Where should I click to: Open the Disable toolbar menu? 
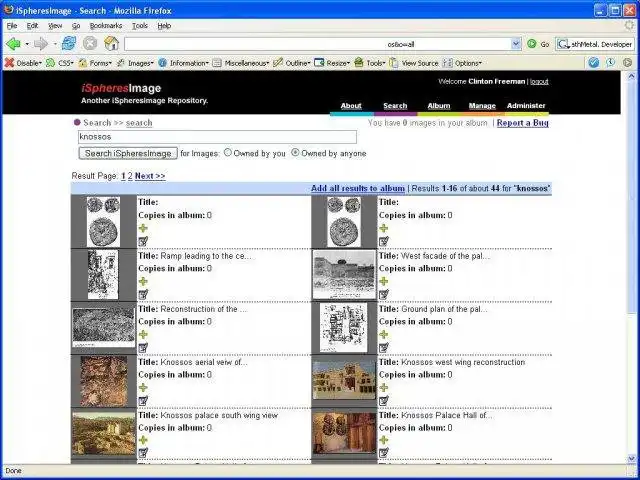coord(23,63)
